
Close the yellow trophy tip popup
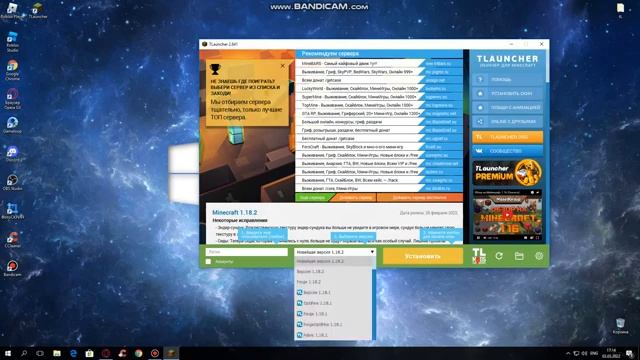click(x=282, y=66)
